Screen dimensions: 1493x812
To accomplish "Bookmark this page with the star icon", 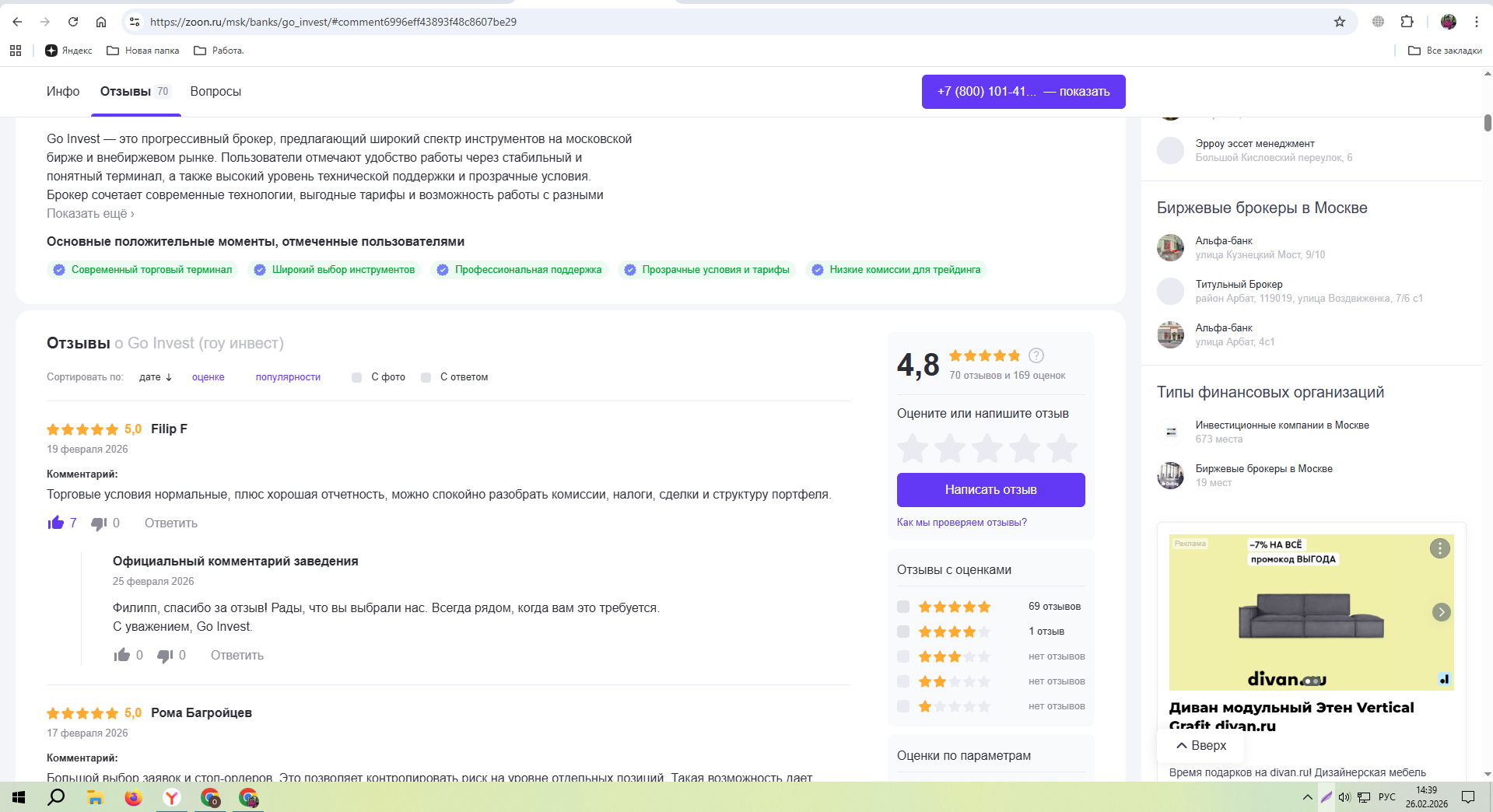I will pyautogui.click(x=1340, y=22).
